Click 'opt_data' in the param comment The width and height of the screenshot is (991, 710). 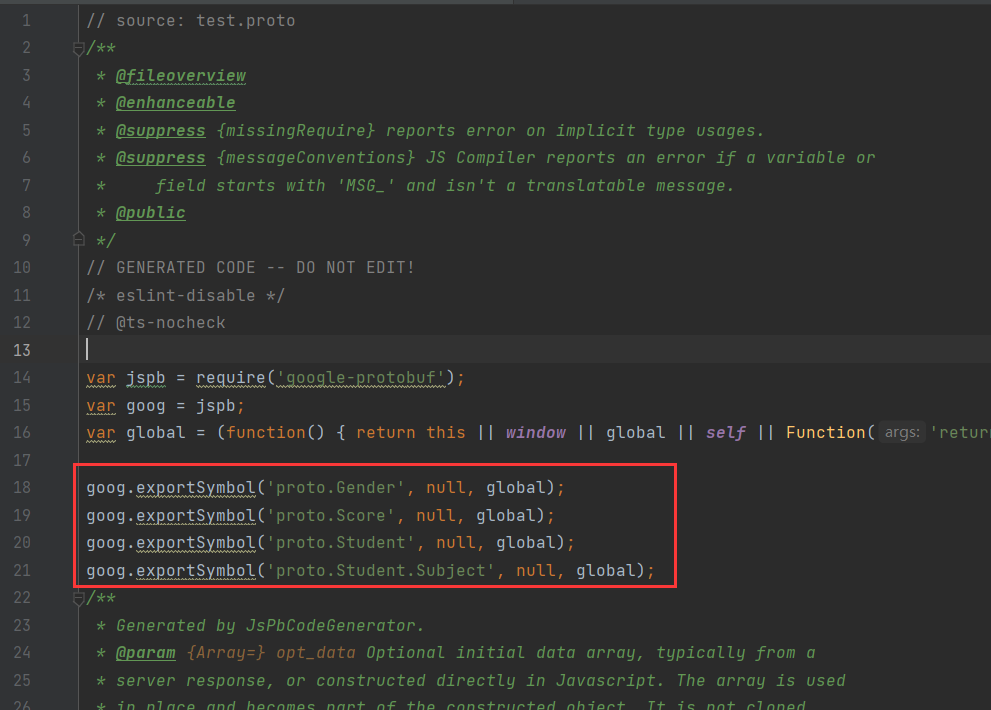(315, 653)
